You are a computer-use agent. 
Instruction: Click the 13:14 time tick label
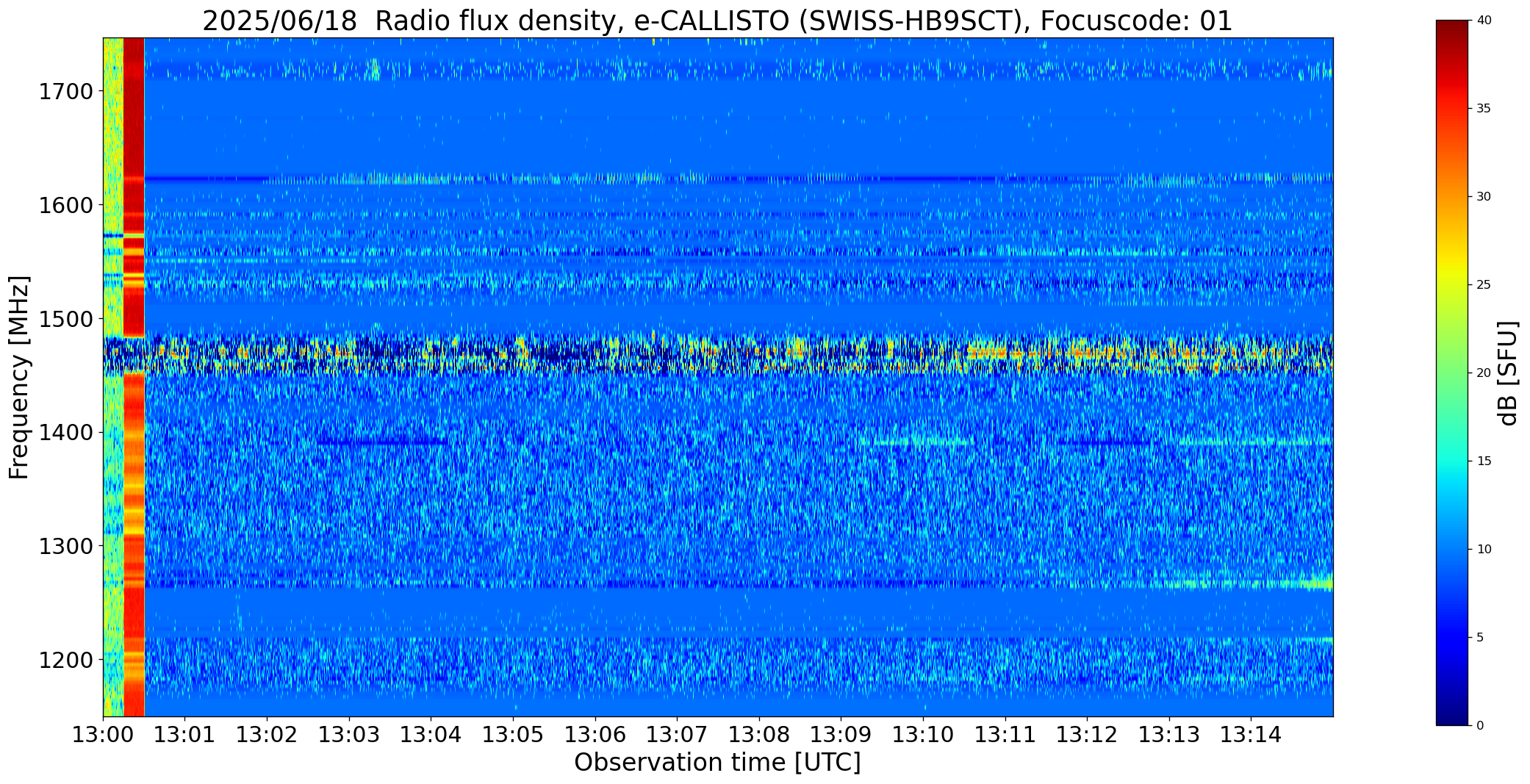(1251, 735)
